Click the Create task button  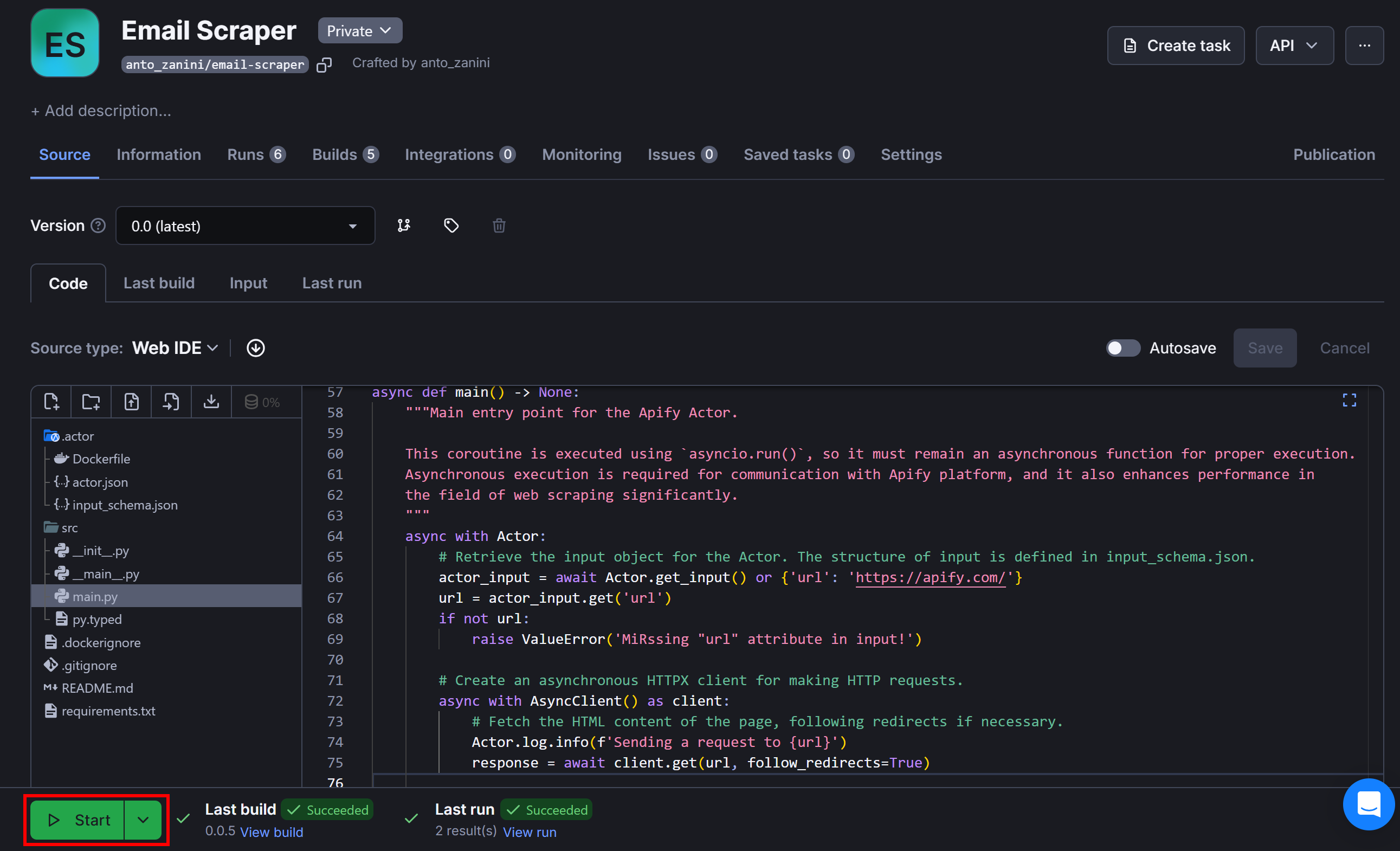[x=1176, y=46]
